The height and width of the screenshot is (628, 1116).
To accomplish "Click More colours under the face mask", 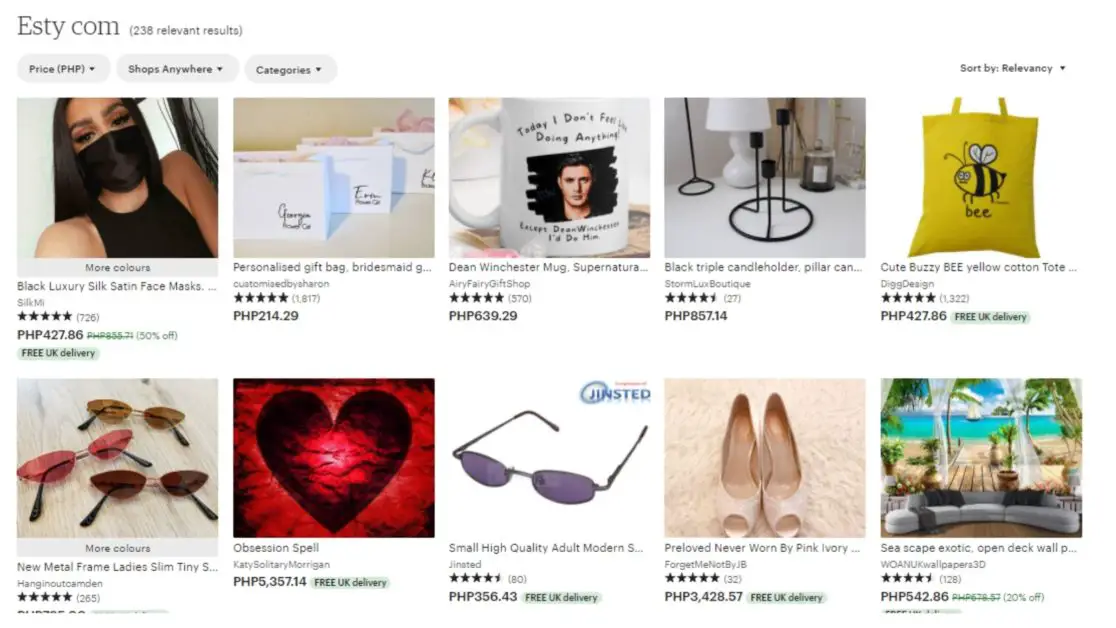I will (x=117, y=268).
